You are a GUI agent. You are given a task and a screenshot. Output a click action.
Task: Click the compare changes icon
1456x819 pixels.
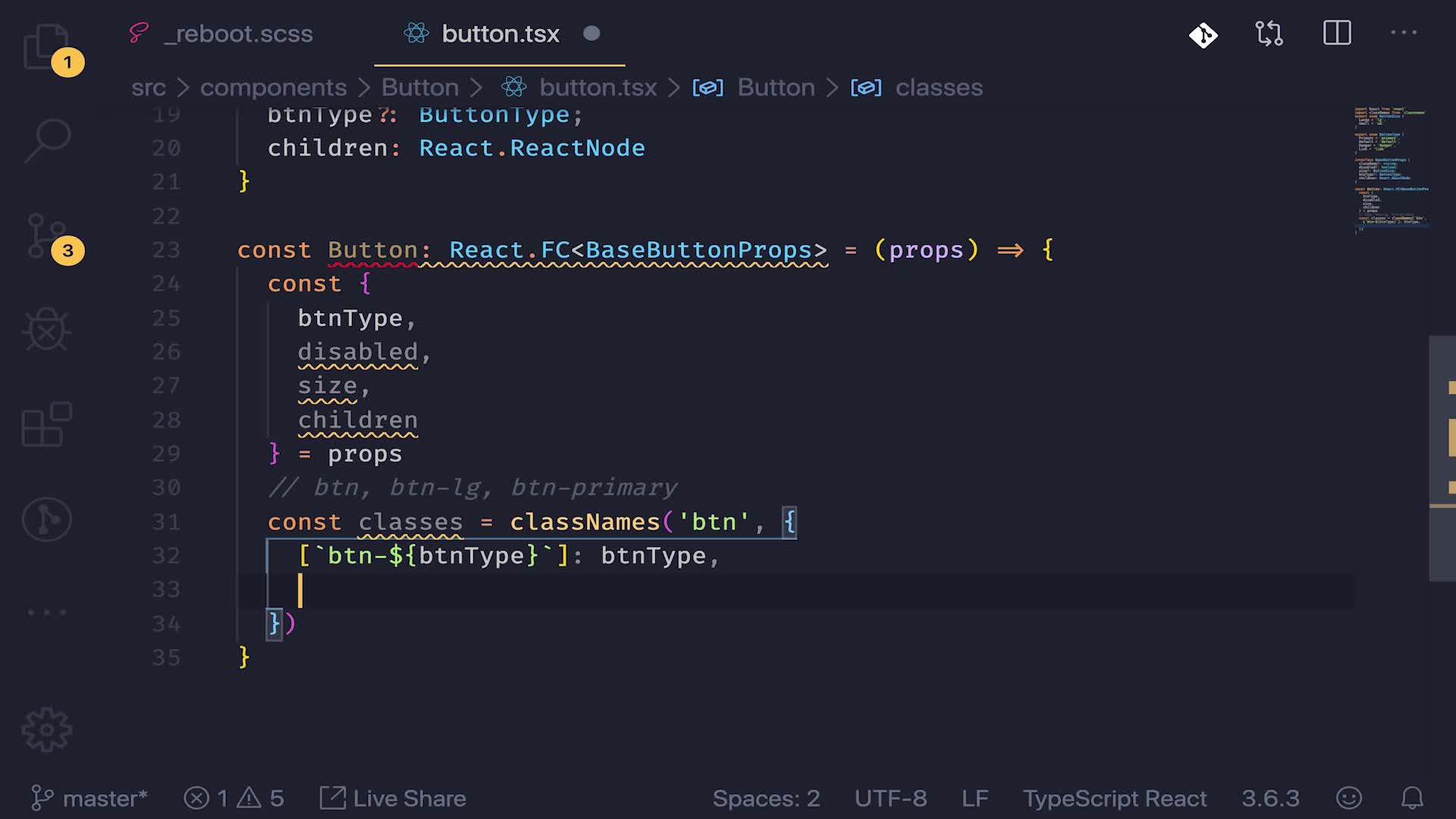[x=1269, y=34]
